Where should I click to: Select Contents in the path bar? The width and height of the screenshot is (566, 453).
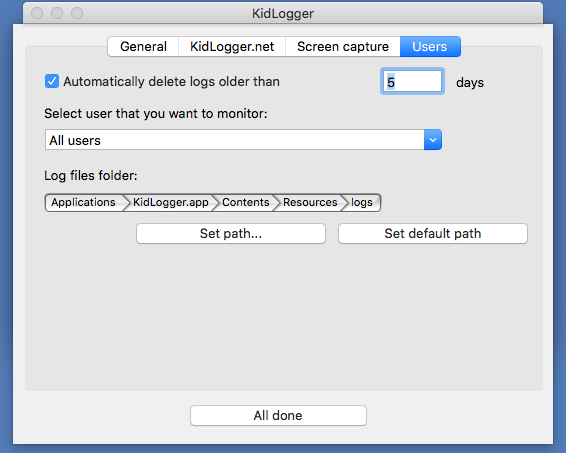coord(246,202)
